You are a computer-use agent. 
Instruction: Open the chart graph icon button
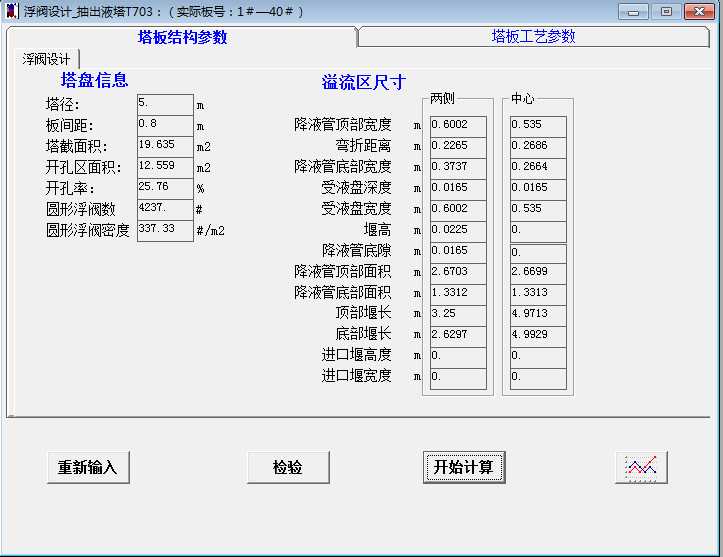click(641, 467)
